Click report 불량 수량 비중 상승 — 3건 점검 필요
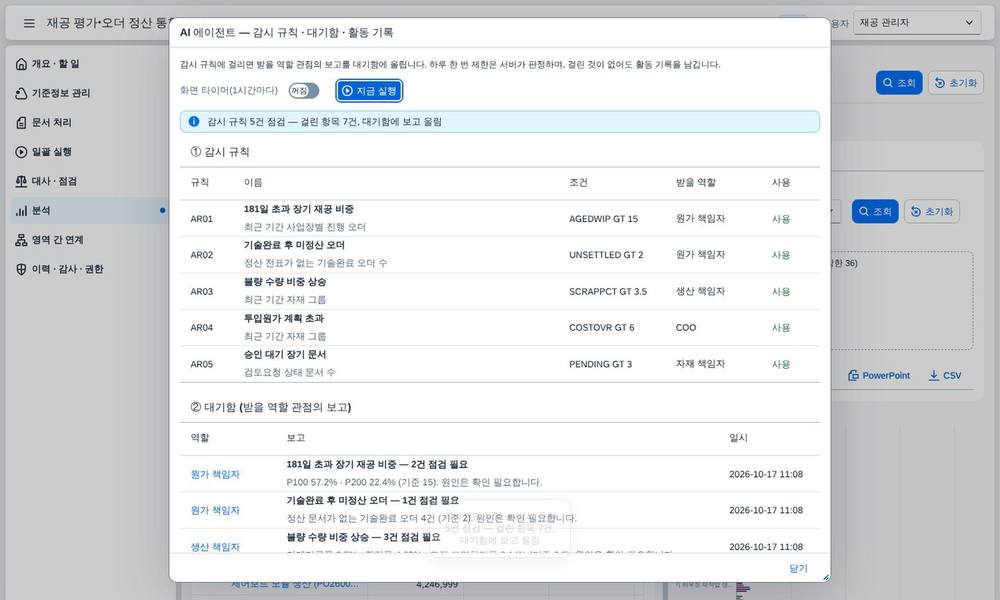The width and height of the screenshot is (1000, 600). pyautogui.click(x=363, y=538)
